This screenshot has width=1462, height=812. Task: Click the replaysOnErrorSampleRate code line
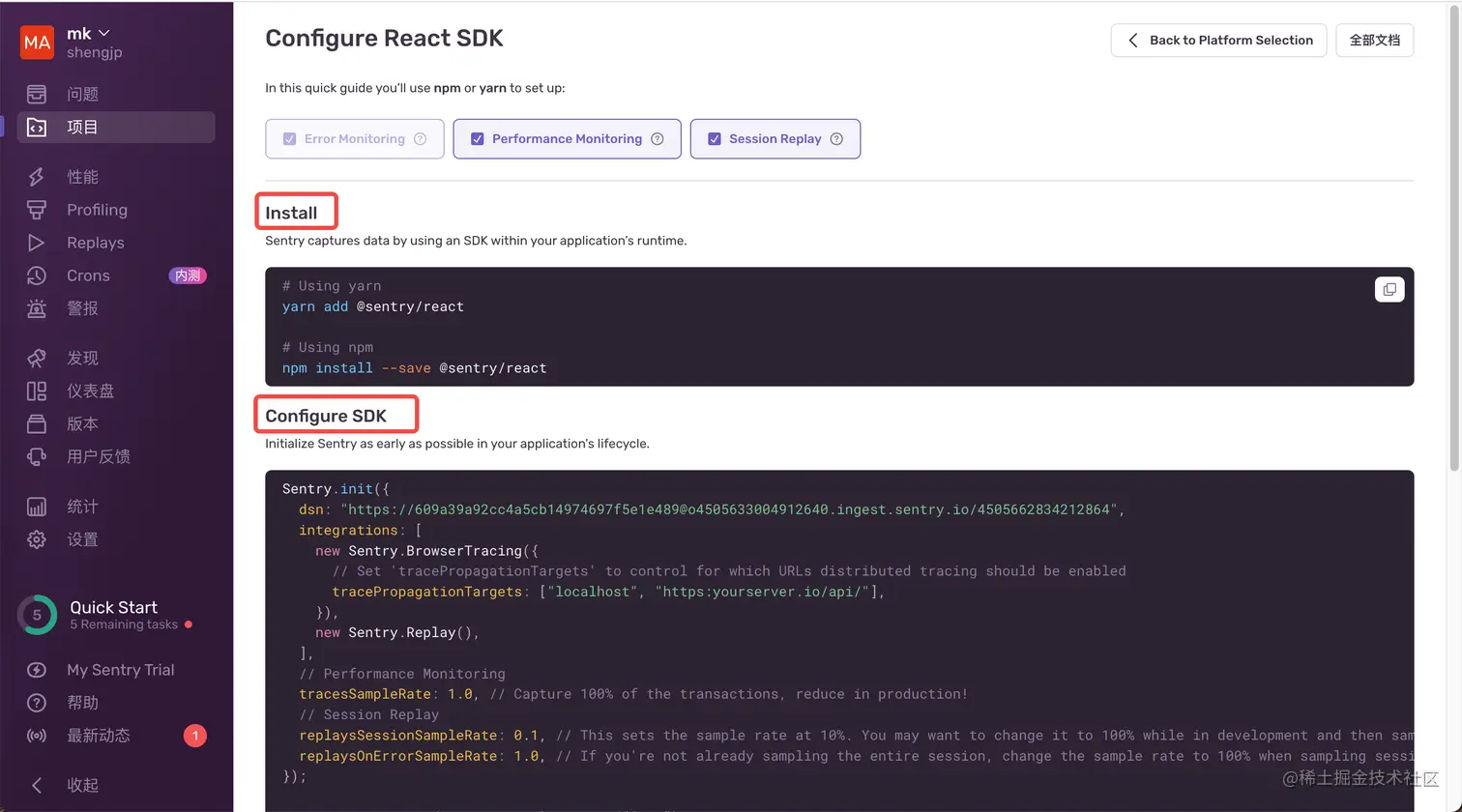[856, 756]
